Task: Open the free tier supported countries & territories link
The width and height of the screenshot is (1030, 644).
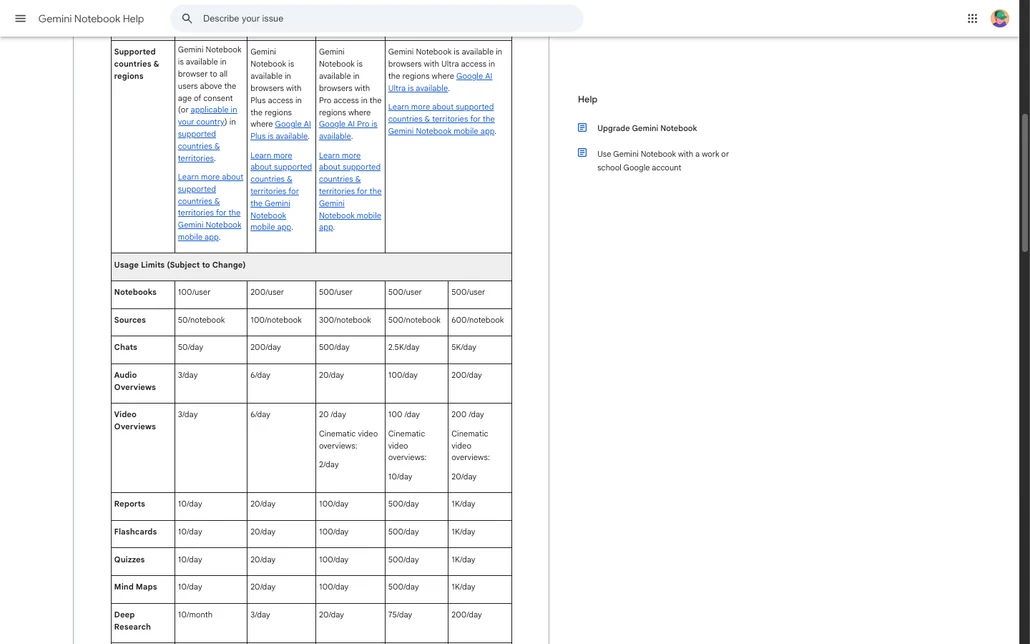Action: coord(198,146)
